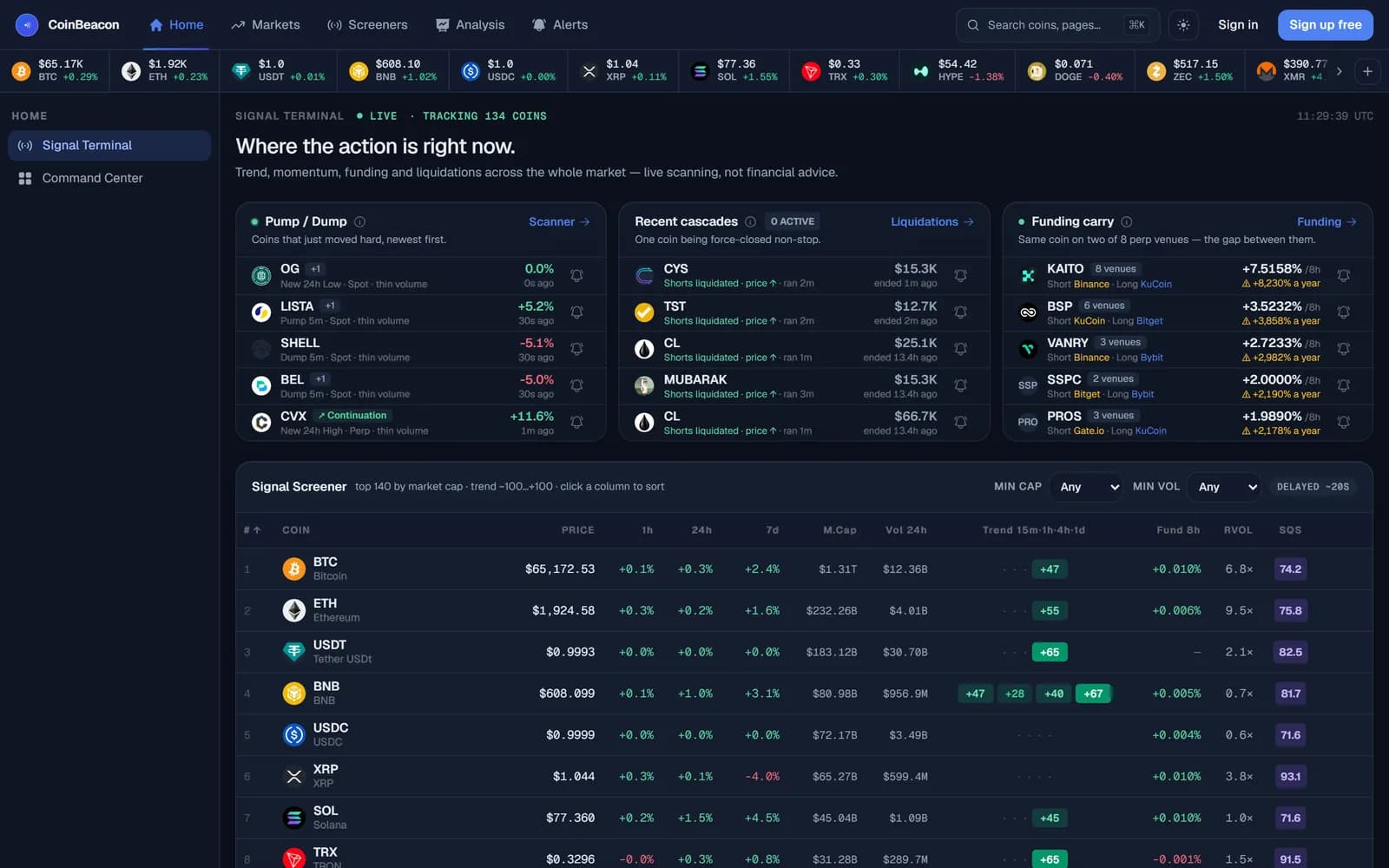Screen dimensions: 1389x868
Task: Click the Command Center grid icon
Action: [25, 178]
